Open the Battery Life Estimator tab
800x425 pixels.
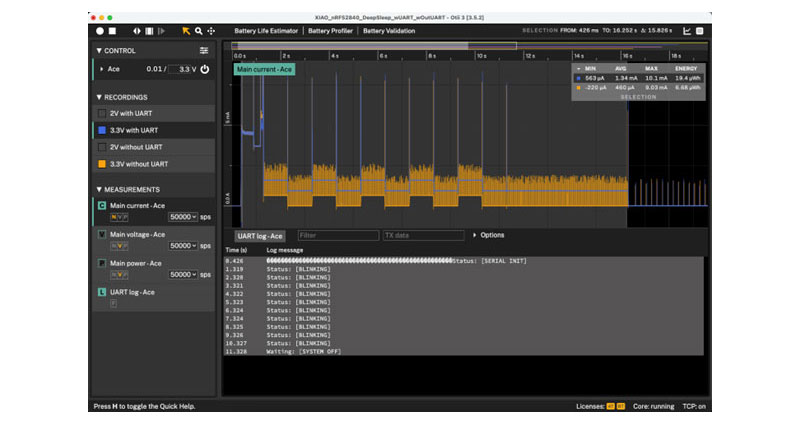266,31
